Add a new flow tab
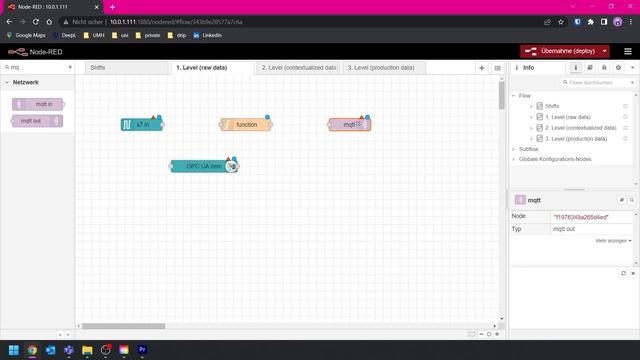 click(482, 68)
